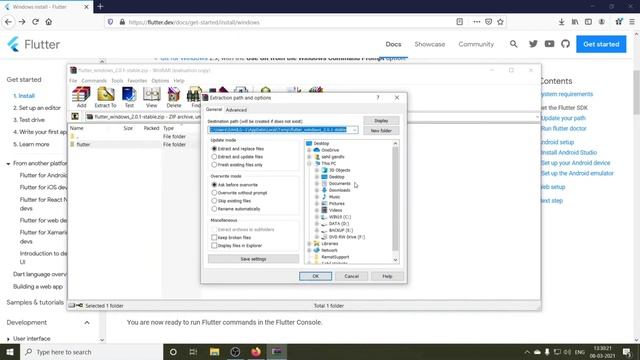Click OK in extraction dialog
640x360 pixels.
pyautogui.click(x=316, y=276)
